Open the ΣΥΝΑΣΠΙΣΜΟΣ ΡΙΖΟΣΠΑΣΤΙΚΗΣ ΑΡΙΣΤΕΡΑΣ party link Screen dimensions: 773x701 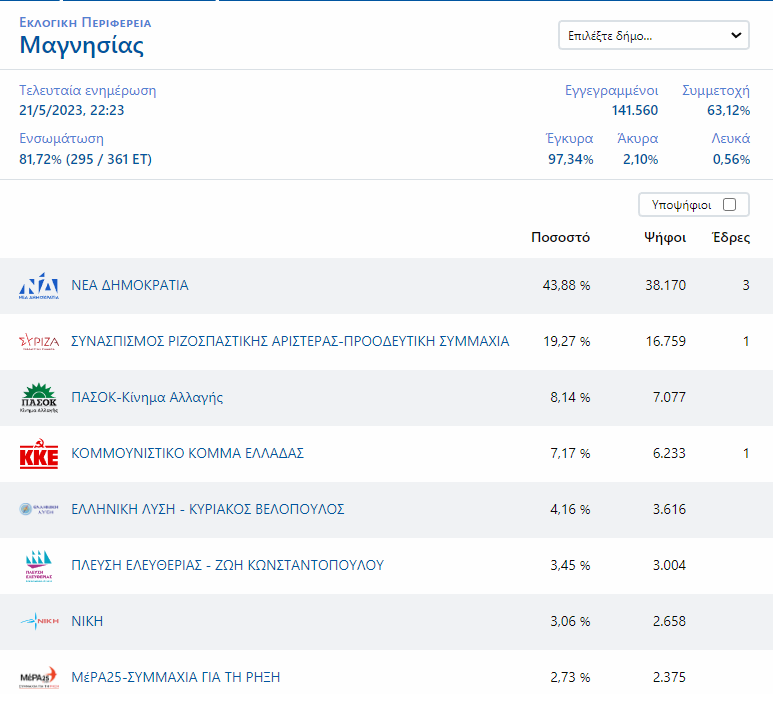[x=290, y=341]
